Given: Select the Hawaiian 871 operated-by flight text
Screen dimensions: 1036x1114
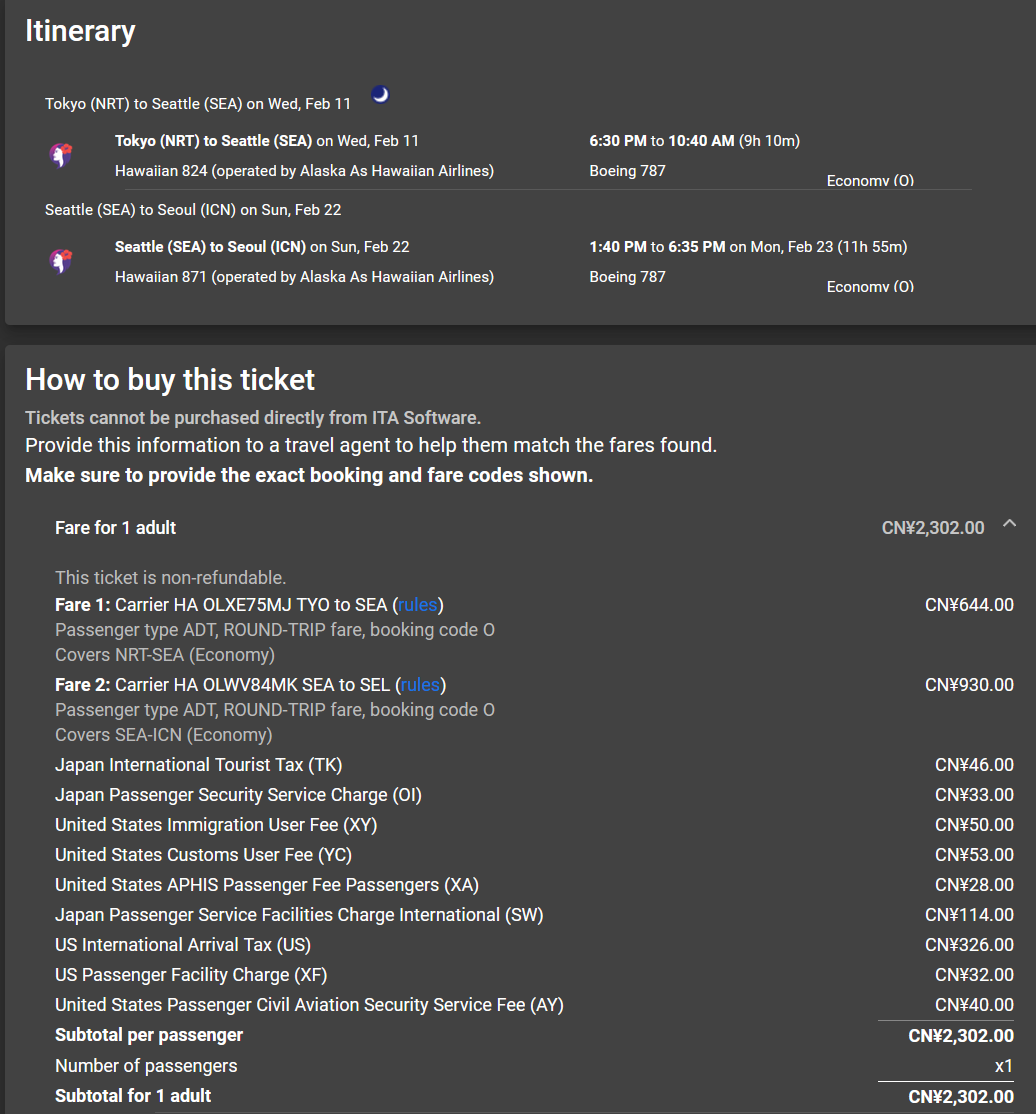Looking at the screenshot, I should 304,277.
